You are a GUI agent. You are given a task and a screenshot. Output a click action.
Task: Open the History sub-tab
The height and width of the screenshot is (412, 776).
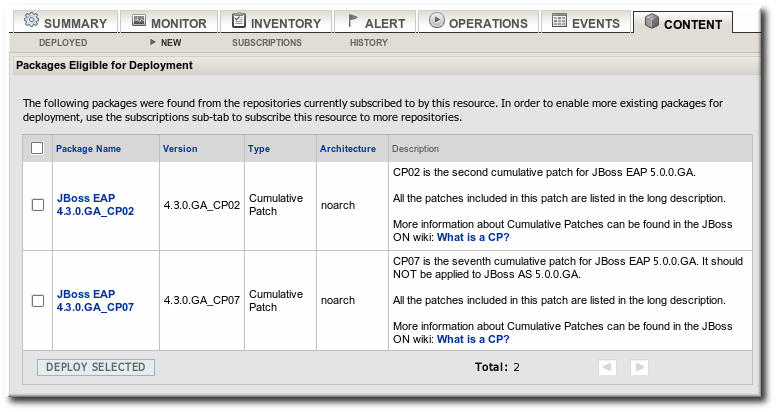[369, 43]
